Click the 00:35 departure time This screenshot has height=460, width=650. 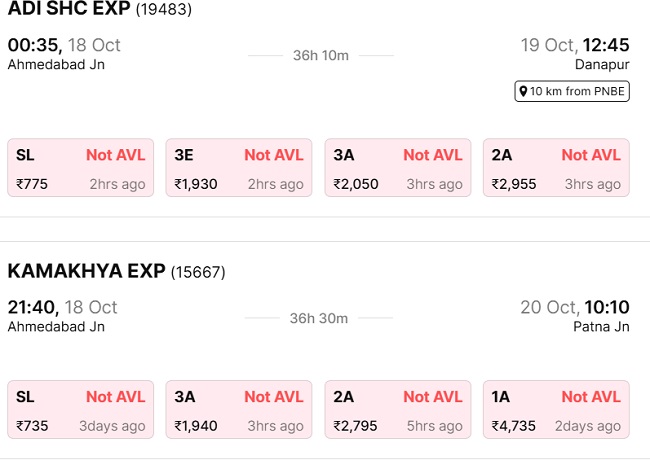[x=34, y=45]
